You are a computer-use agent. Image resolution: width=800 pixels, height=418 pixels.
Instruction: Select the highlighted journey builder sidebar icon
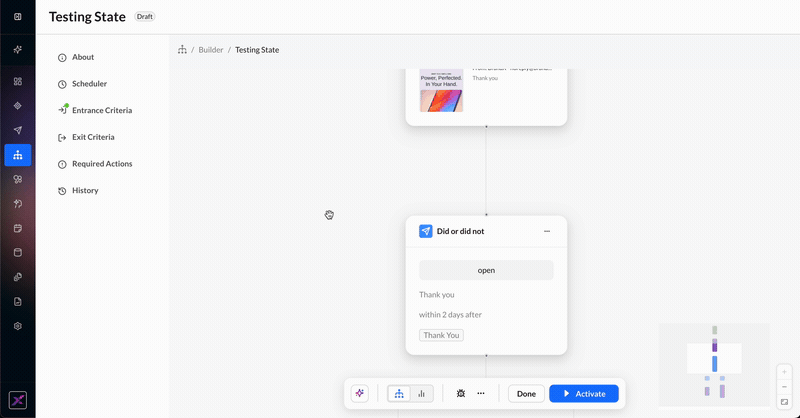tap(18, 155)
